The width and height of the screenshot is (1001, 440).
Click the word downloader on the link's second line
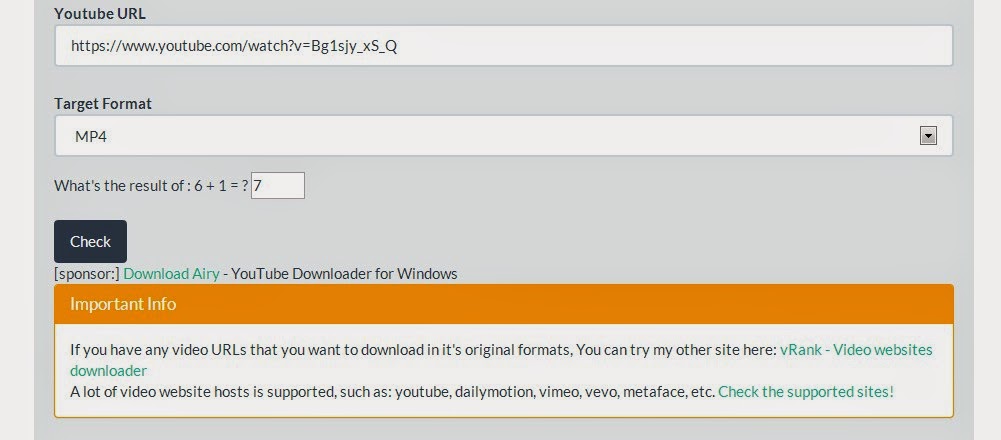108,370
